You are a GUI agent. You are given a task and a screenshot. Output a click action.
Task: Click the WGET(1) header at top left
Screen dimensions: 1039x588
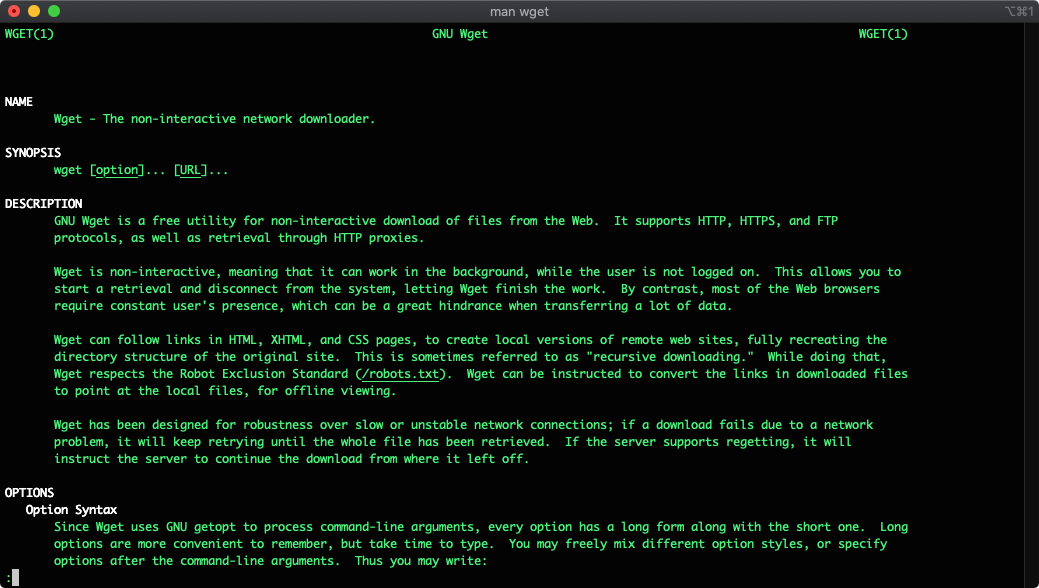pos(29,34)
